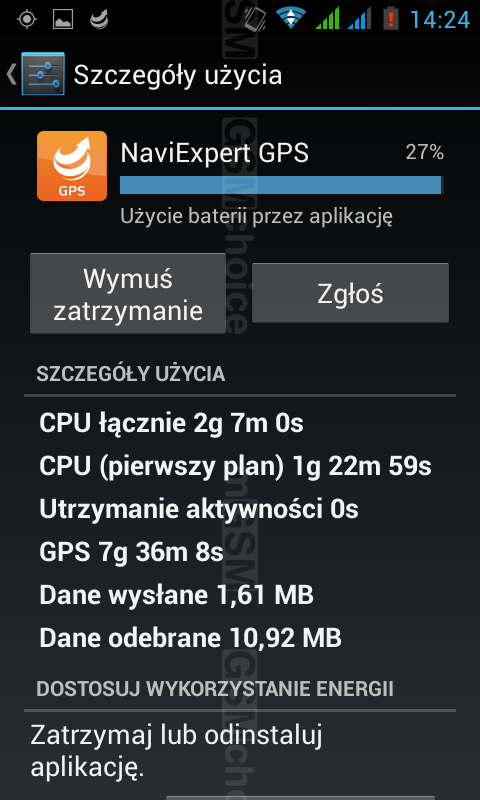480x800 pixels.
Task: Tap the GPS 7g 36m 8s entry
Action: click(131, 552)
